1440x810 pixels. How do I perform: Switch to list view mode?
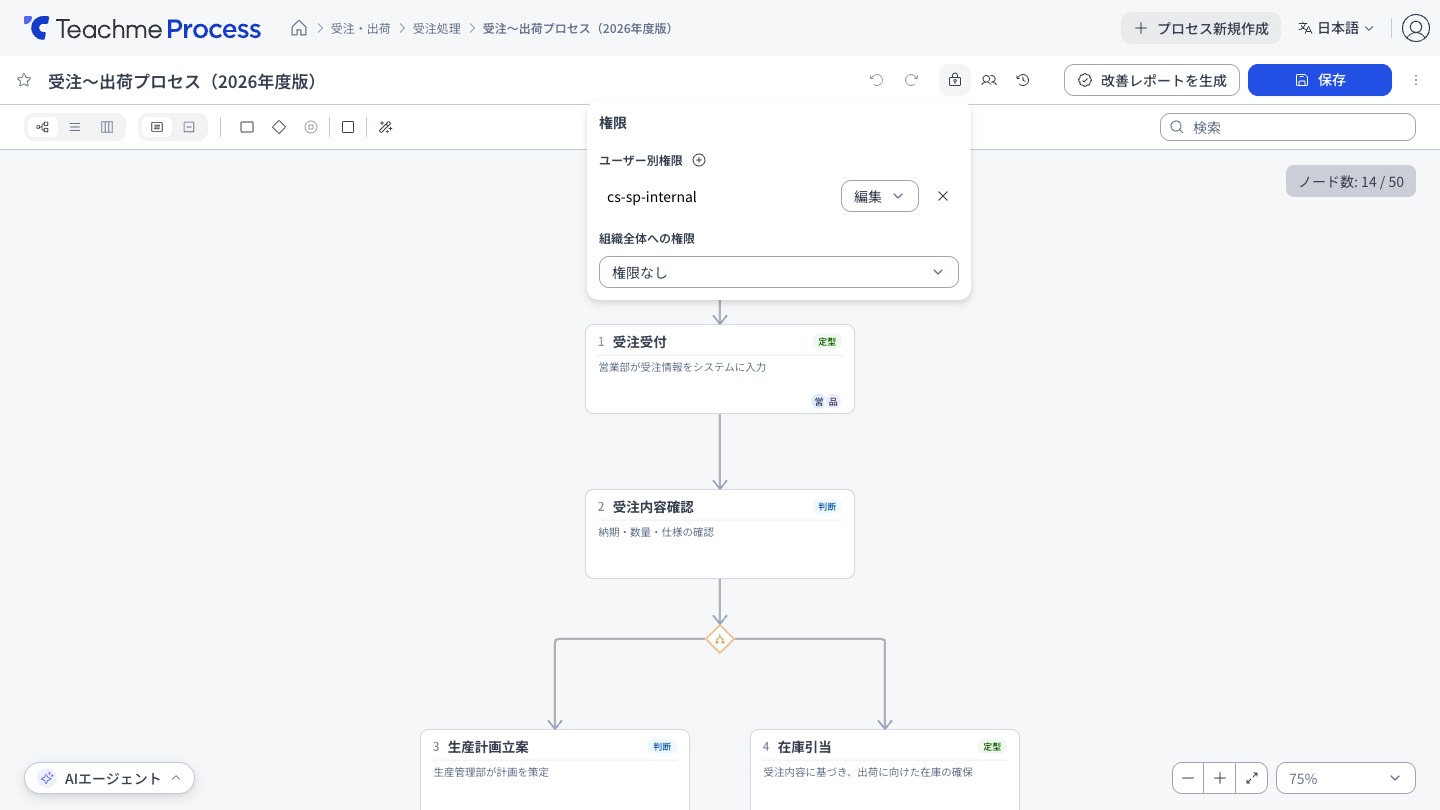75,127
